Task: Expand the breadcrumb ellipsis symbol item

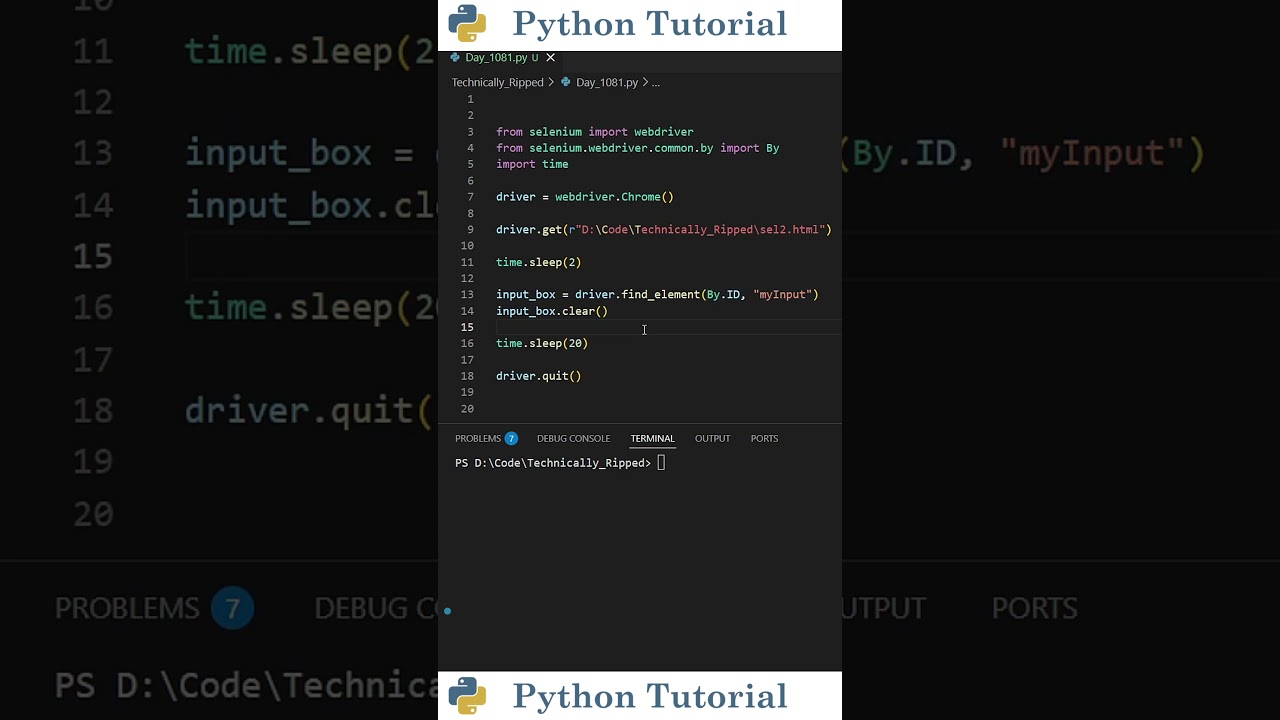Action: pos(655,83)
